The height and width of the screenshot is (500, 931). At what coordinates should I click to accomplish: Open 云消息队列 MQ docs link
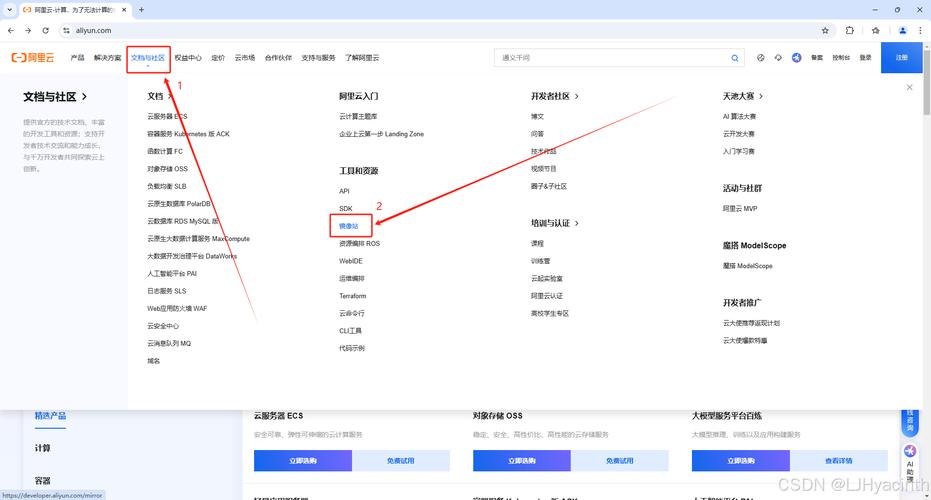coord(169,343)
